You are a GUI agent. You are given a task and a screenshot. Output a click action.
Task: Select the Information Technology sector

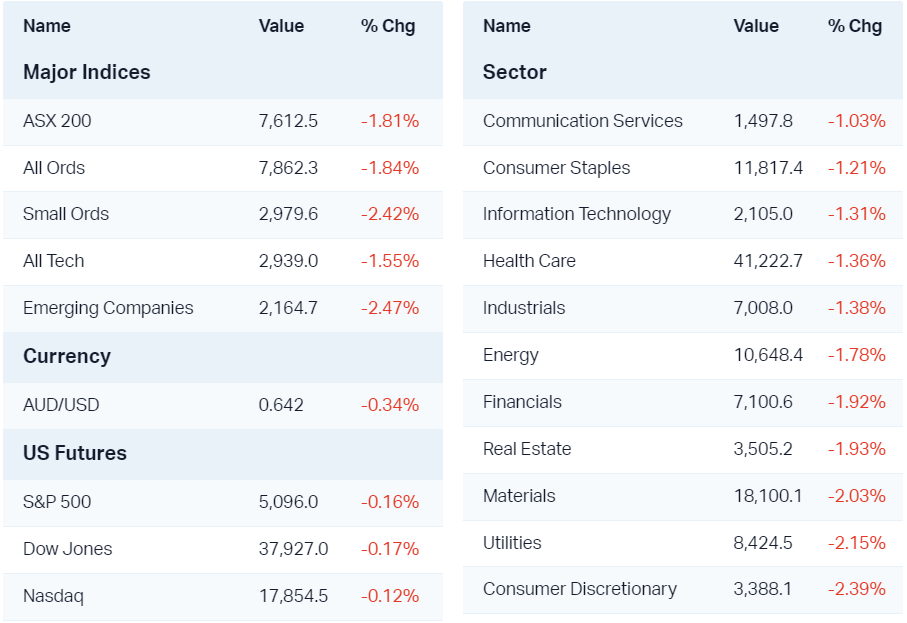click(577, 214)
